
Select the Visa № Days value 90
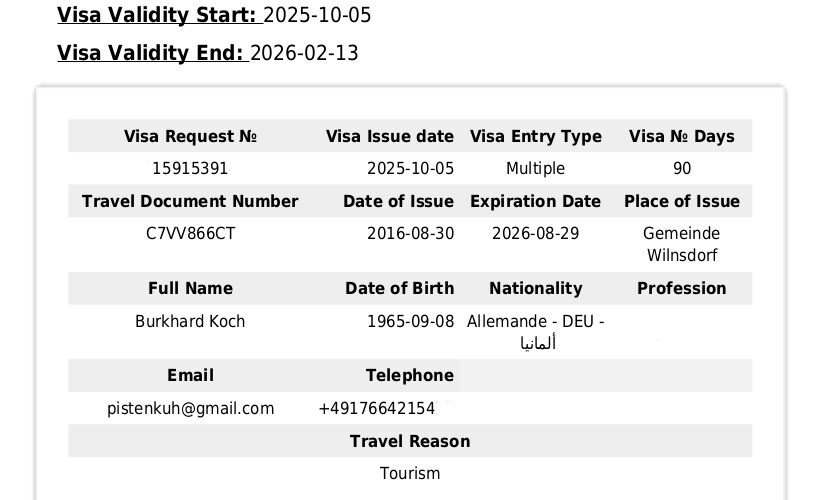tap(682, 168)
